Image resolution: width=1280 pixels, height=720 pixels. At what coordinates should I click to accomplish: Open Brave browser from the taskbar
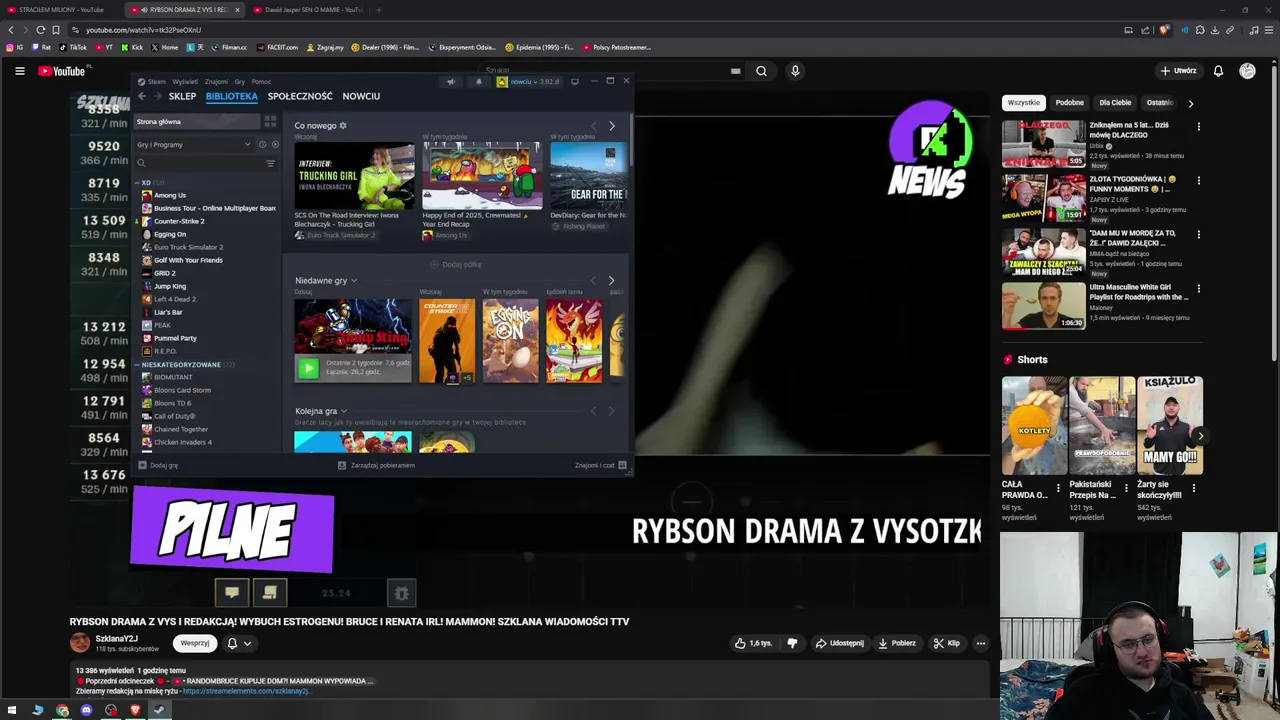pos(135,710)
